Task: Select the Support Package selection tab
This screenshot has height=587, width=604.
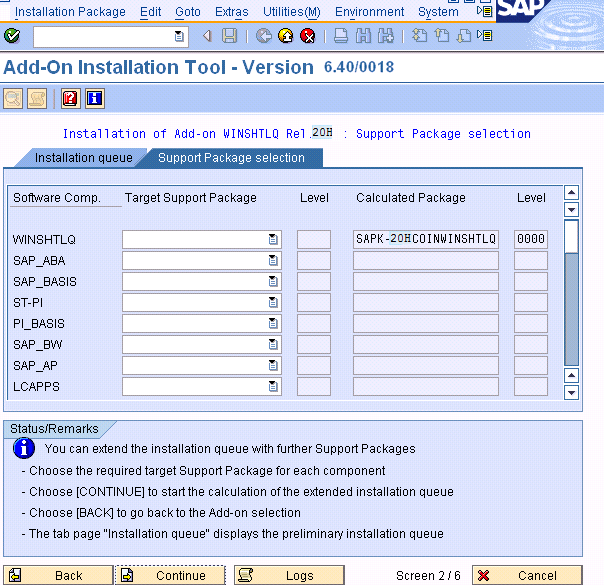Action: click(x=231, y=158)
